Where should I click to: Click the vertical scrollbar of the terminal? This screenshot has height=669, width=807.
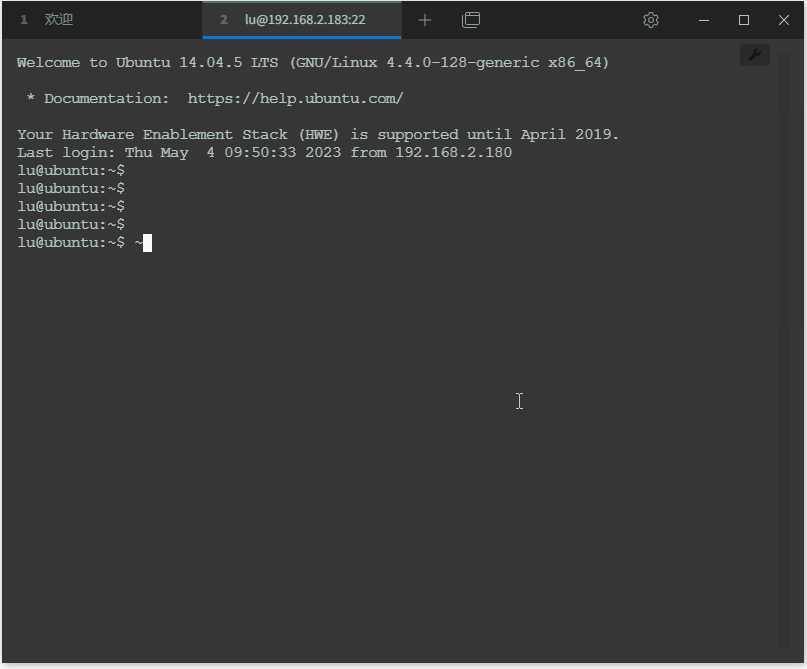pyautogui.click(x=784, y=350)
